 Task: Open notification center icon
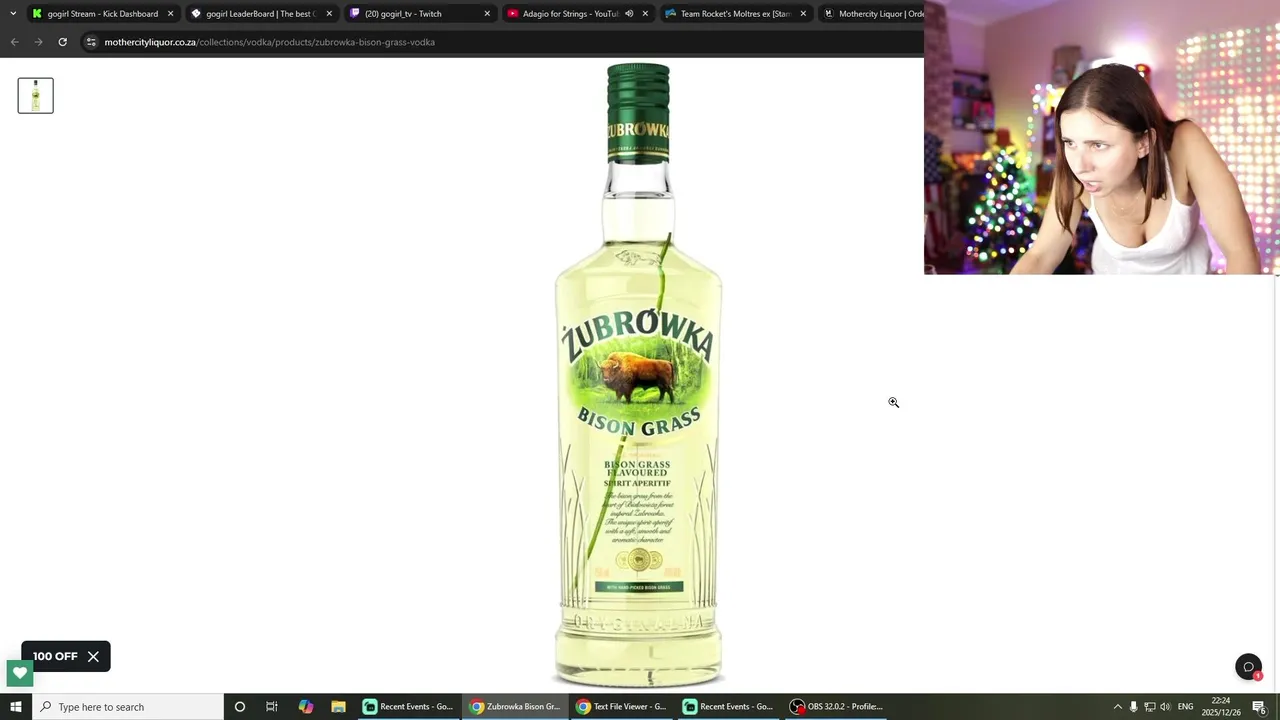1259,707
